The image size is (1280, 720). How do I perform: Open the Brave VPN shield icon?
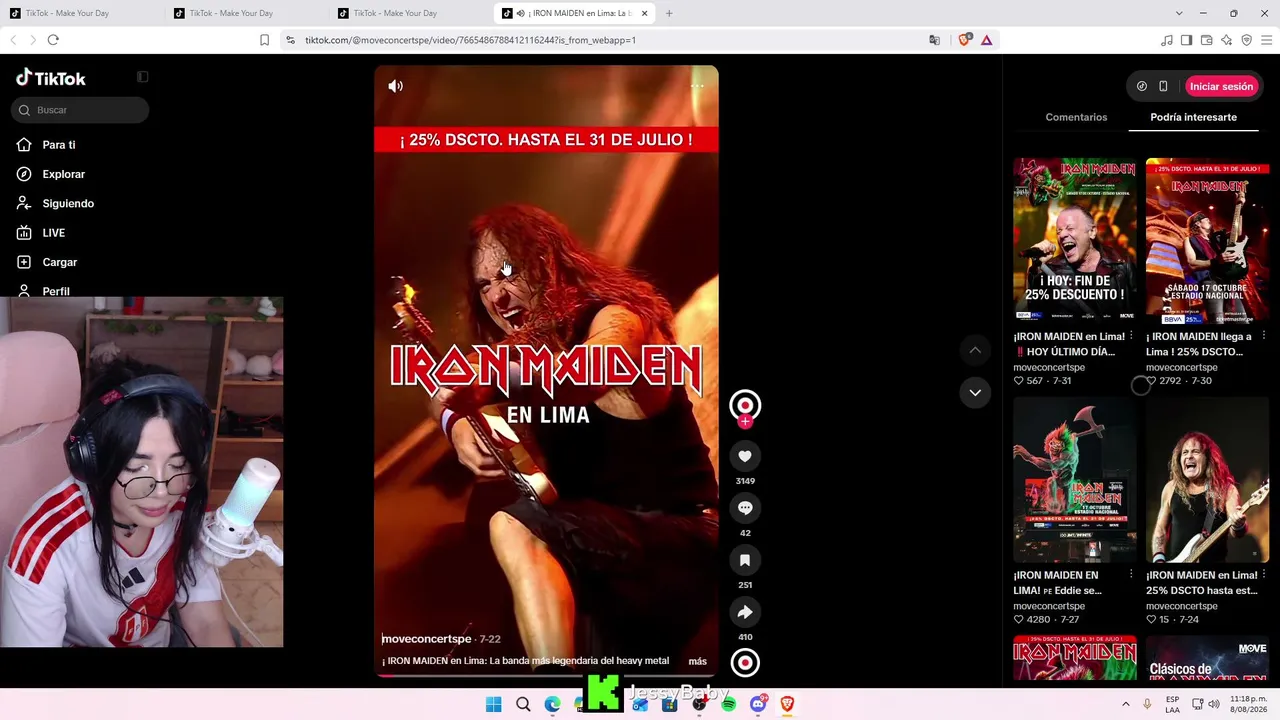[x=1246, y=40]
